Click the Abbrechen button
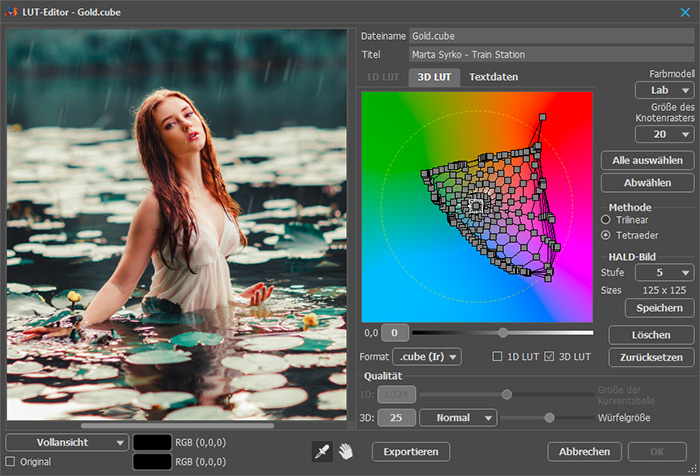The image size is (700, 476). [x=584, y=452]
